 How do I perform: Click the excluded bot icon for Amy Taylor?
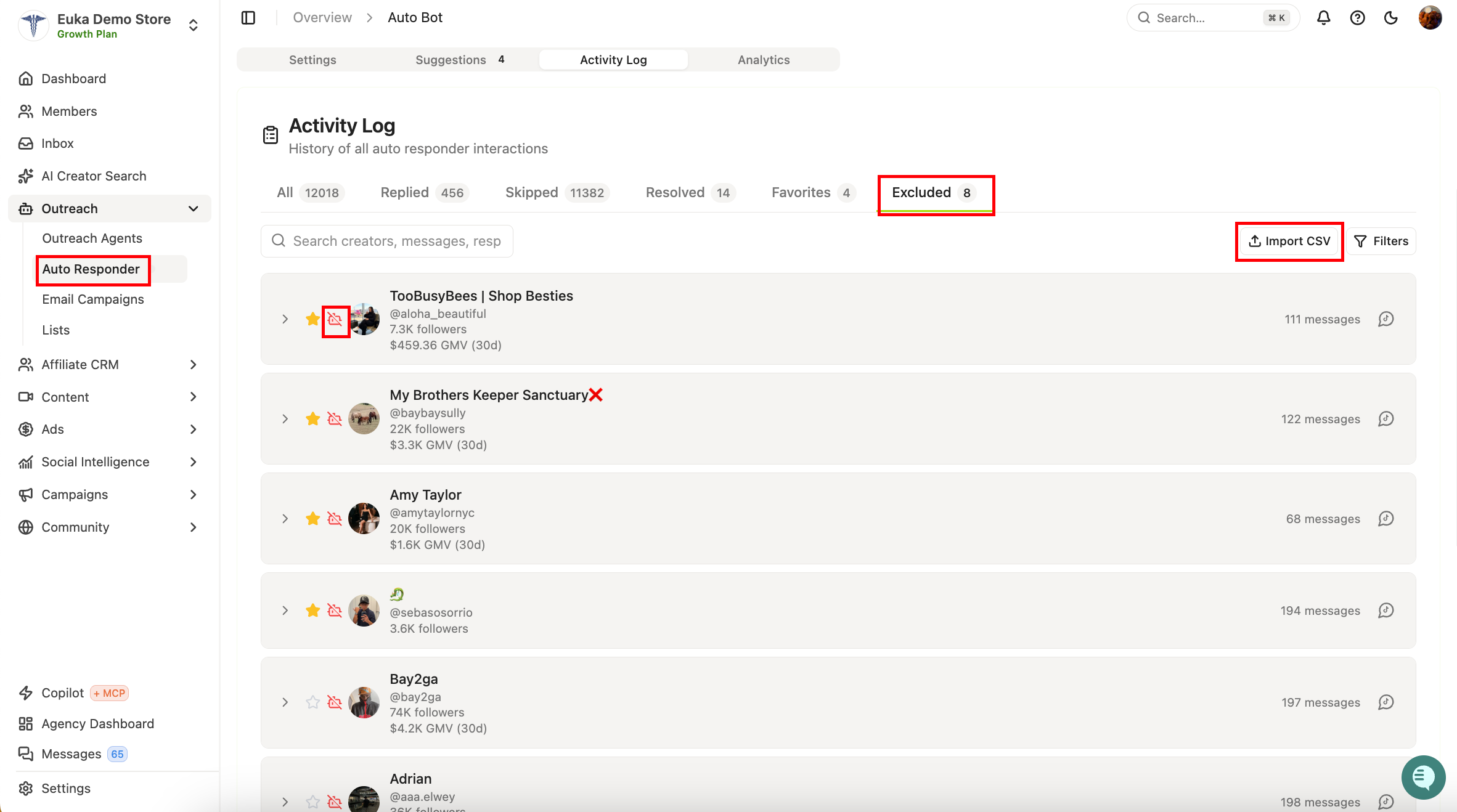pos(335,519)
